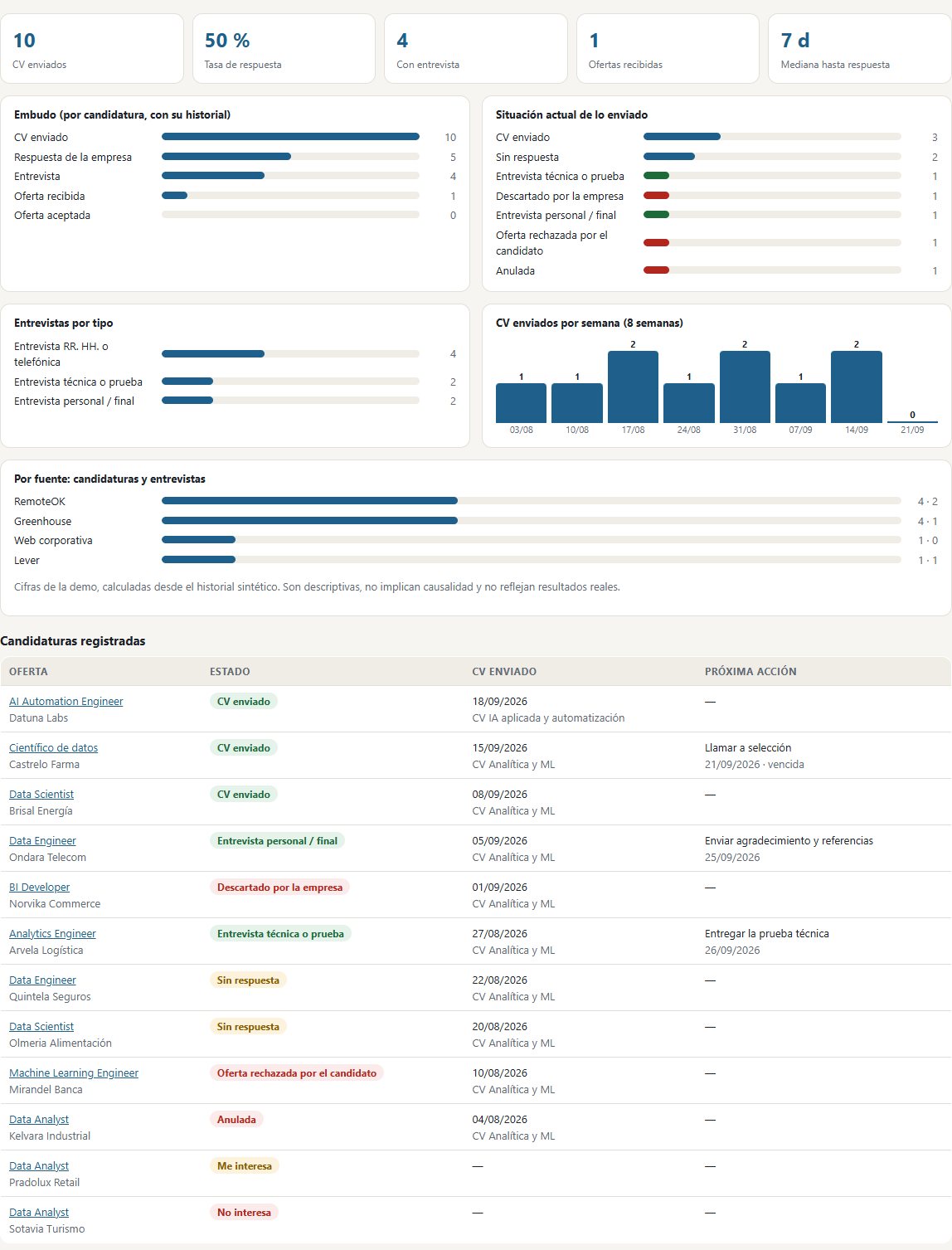Click the '1 Ofertas recibidas' summary card

668,49
